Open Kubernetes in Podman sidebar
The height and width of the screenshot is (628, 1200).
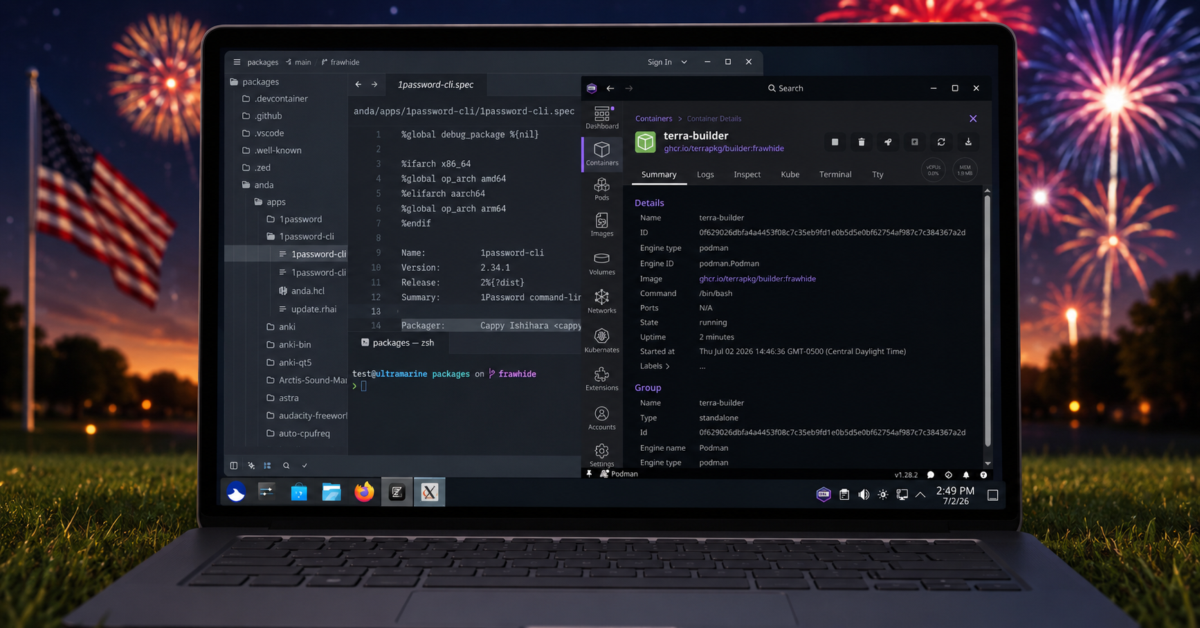pyautogui.click(x=602, y=341)
